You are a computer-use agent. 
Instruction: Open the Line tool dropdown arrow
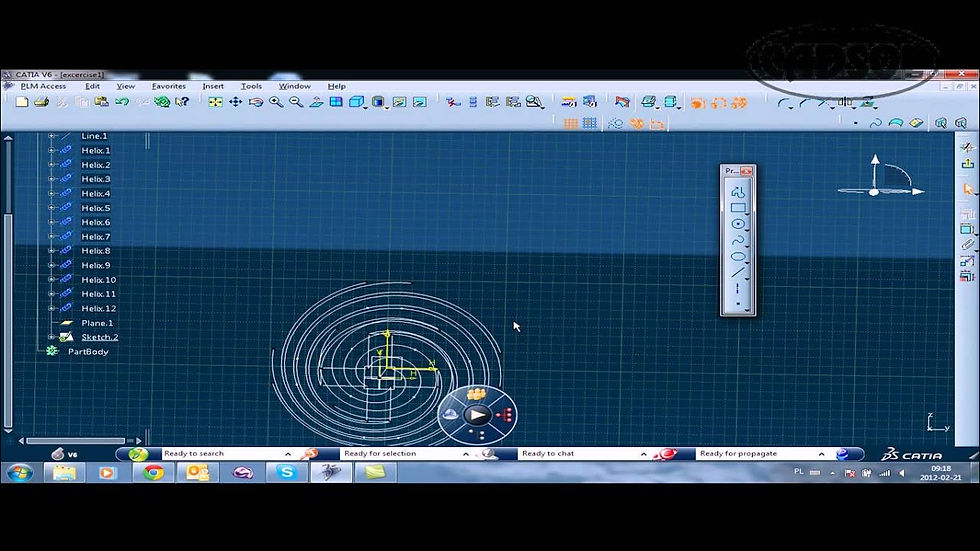click(x=748, y=277)
